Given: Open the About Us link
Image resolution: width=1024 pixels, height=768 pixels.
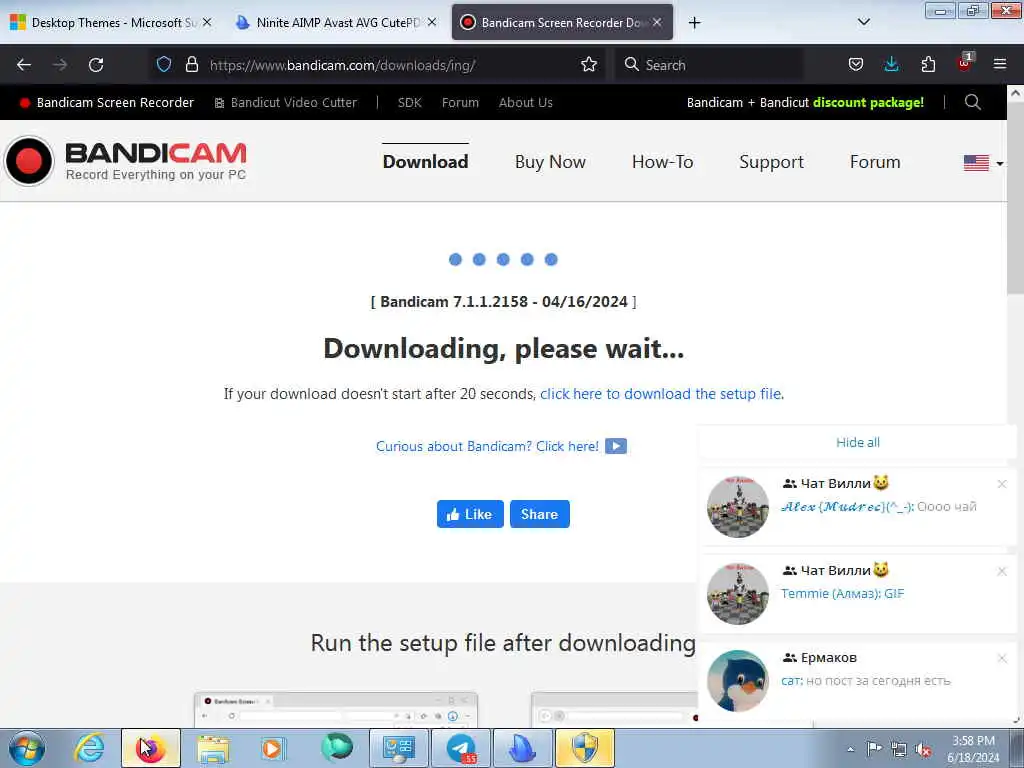Looking at the screenshot, I should [526, 103].
